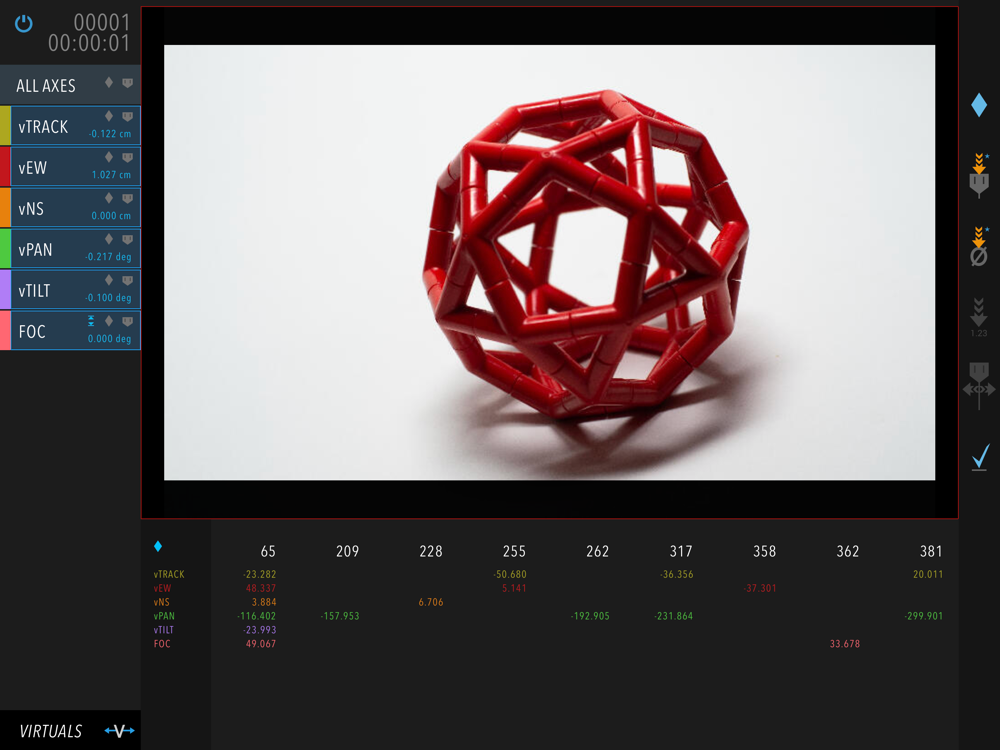Image resolution: width=1000 pixels, height=750 pixels.
Task: Select keyframe column 209
Action: click(348, 551)
